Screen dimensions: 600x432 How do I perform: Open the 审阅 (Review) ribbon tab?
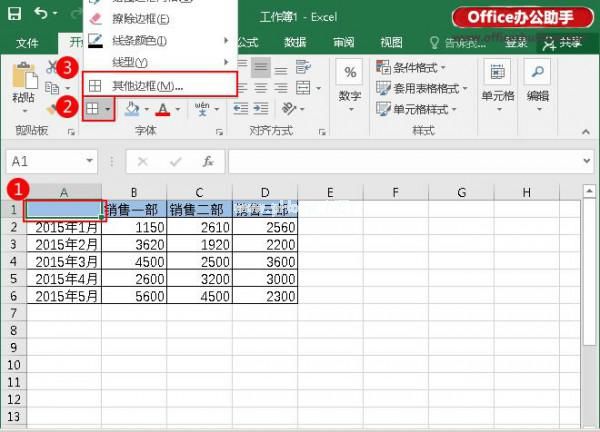click(x=344, y=43)
